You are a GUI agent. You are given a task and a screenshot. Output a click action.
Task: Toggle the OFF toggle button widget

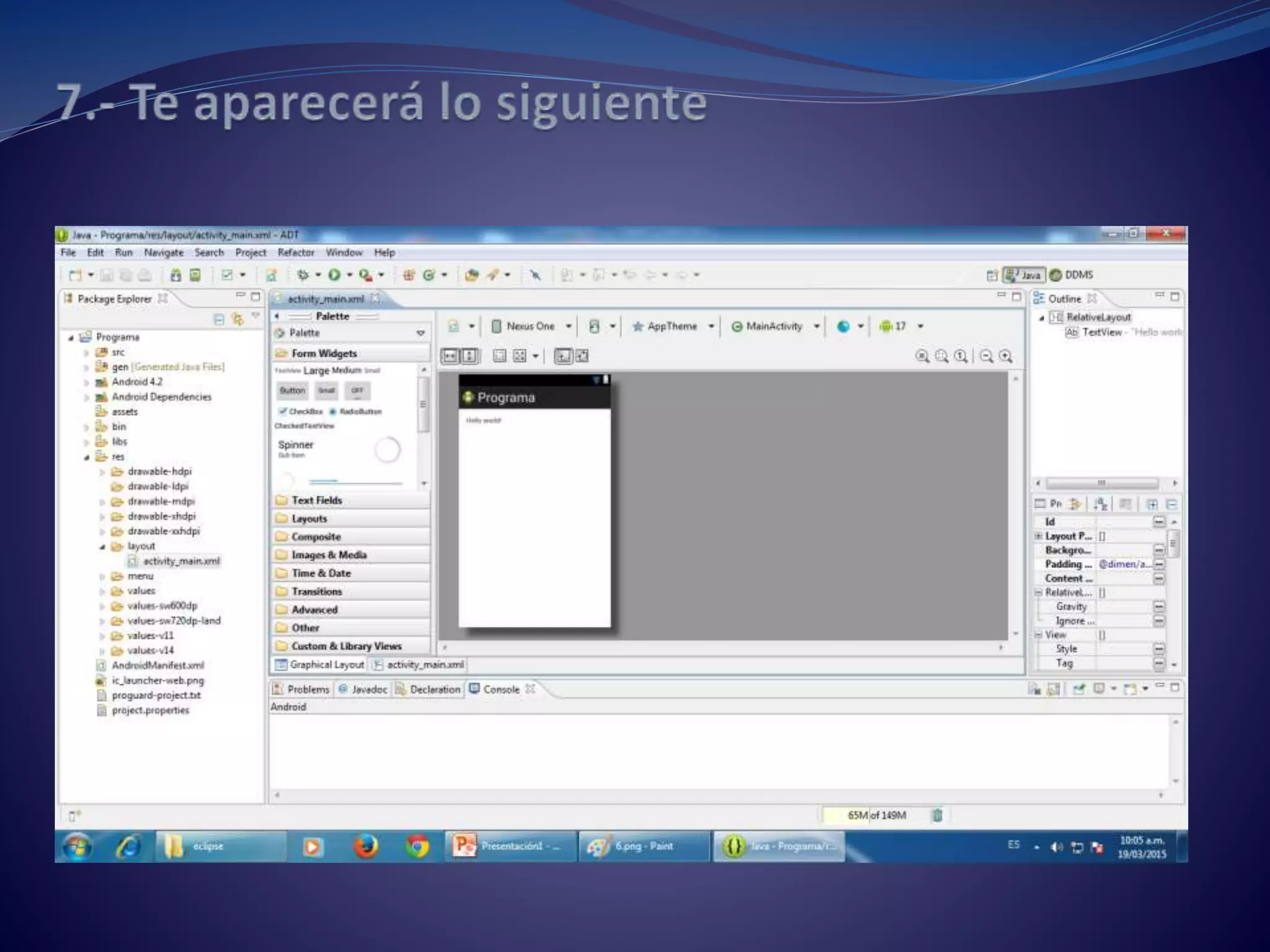357,390
